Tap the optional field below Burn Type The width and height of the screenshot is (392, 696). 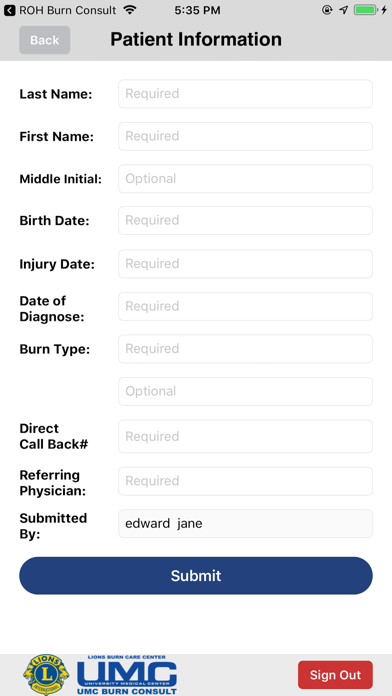(245, 392)
